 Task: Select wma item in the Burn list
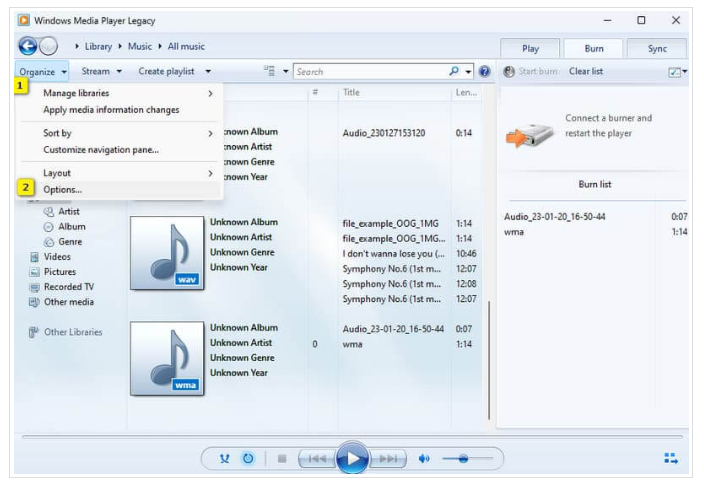514,232
